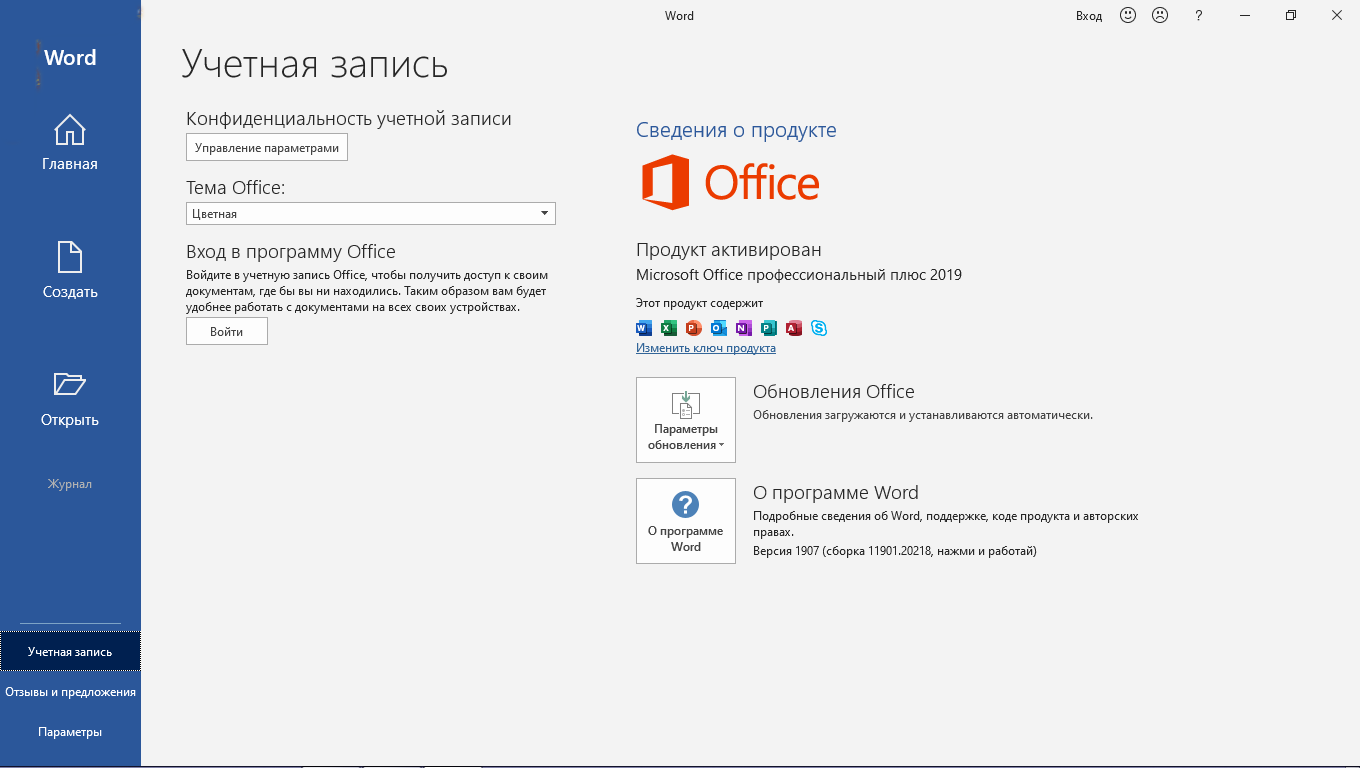Viewport: 1360px width, 768px height.
Task: Click the Excel app icon under product contents
Action: click(669, 328)
